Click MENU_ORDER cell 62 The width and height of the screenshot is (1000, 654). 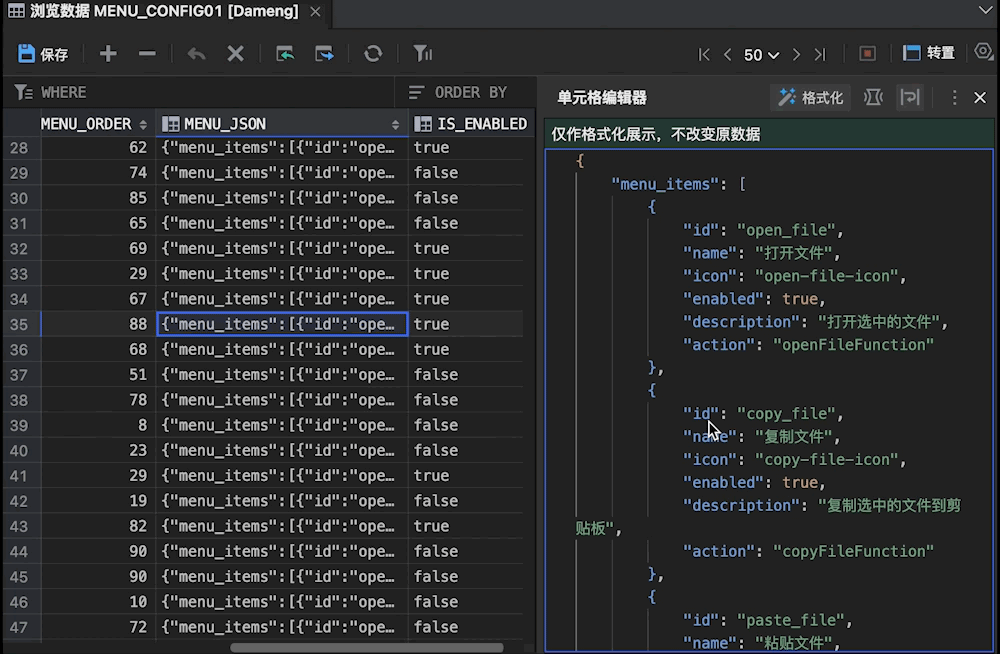pyautogui.click(x=98, y=148)
